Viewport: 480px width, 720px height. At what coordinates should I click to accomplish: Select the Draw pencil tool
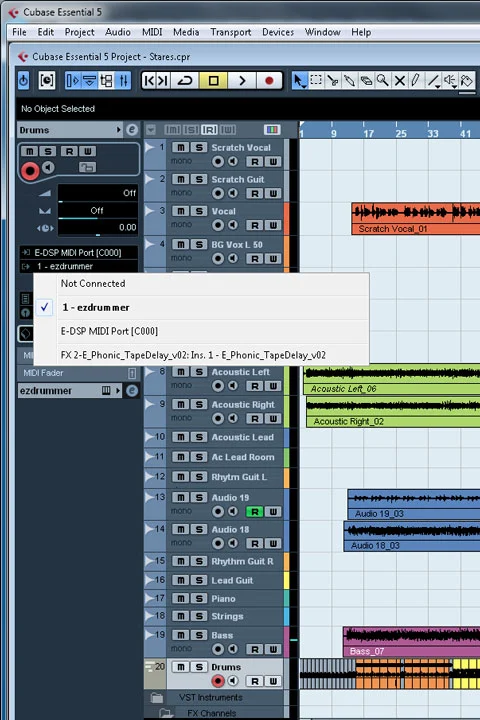(416, 81)
